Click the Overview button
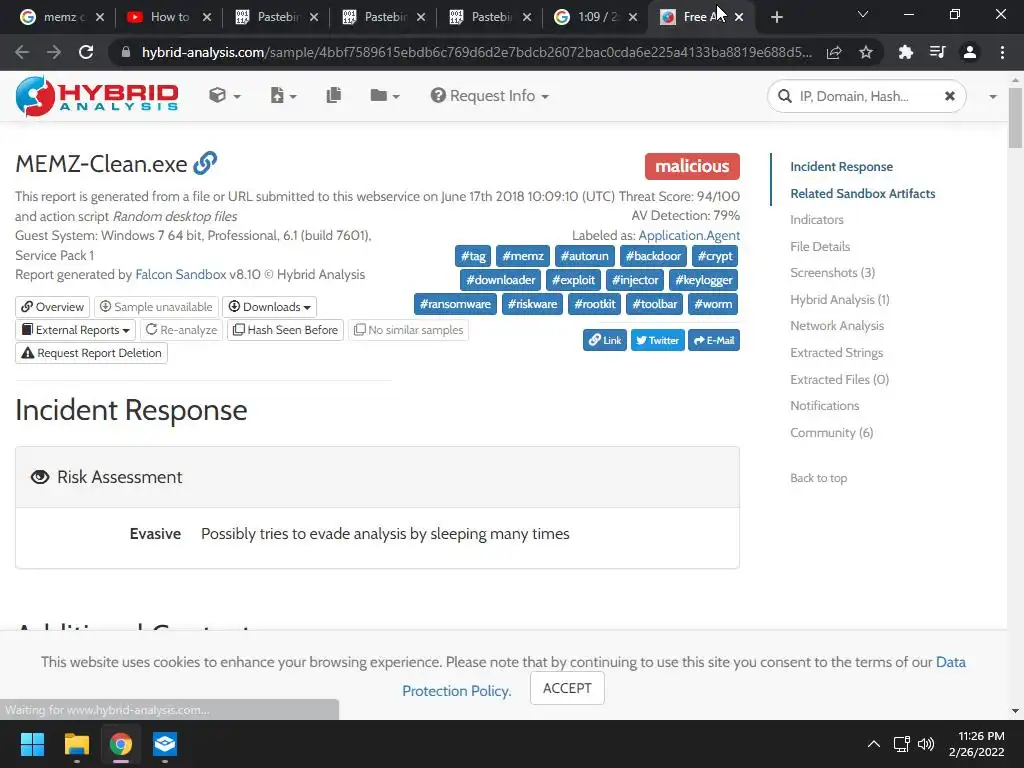1024x768 pixels. point(52,307)
